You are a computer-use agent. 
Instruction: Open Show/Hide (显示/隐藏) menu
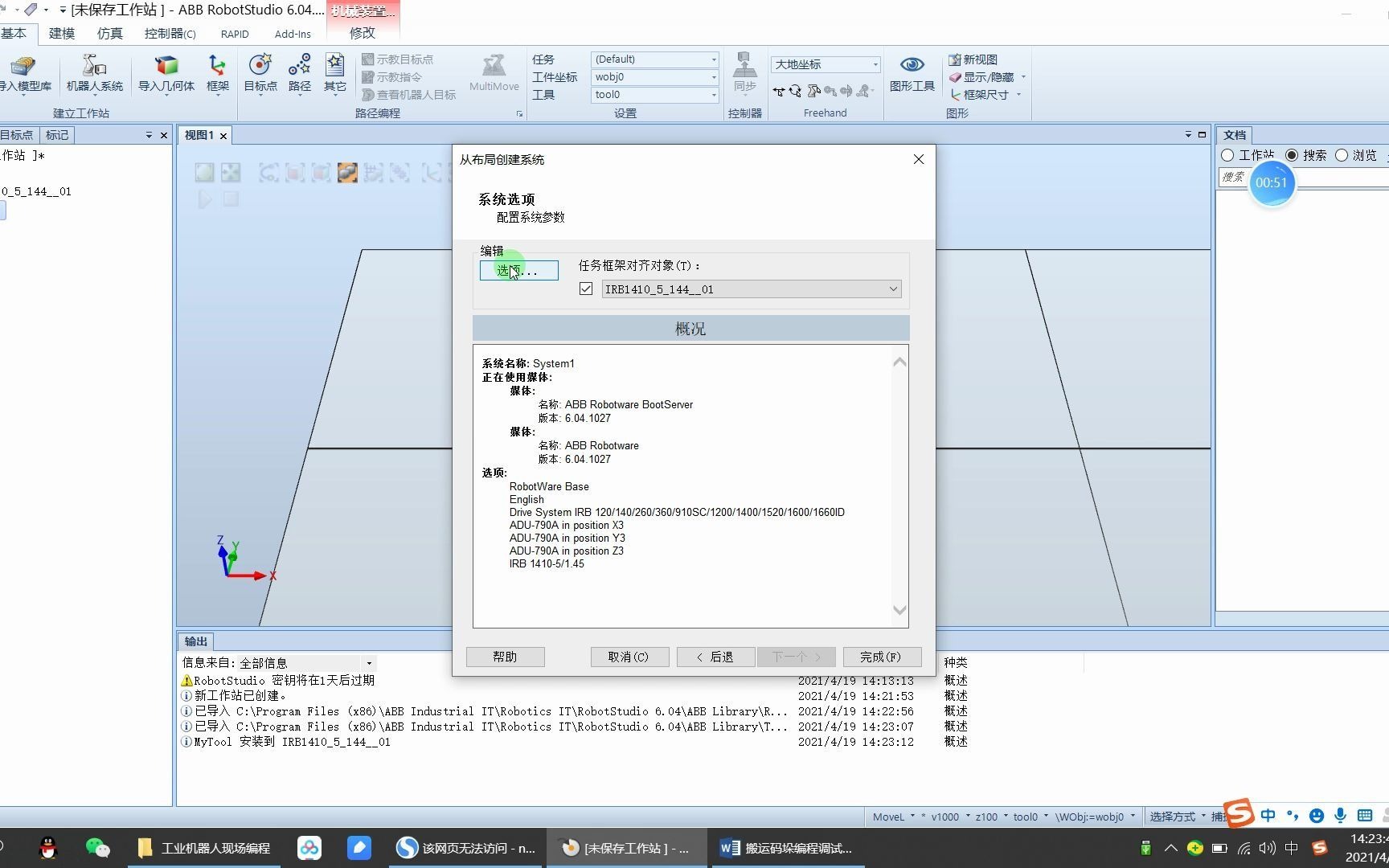click(x=987, y=77)
